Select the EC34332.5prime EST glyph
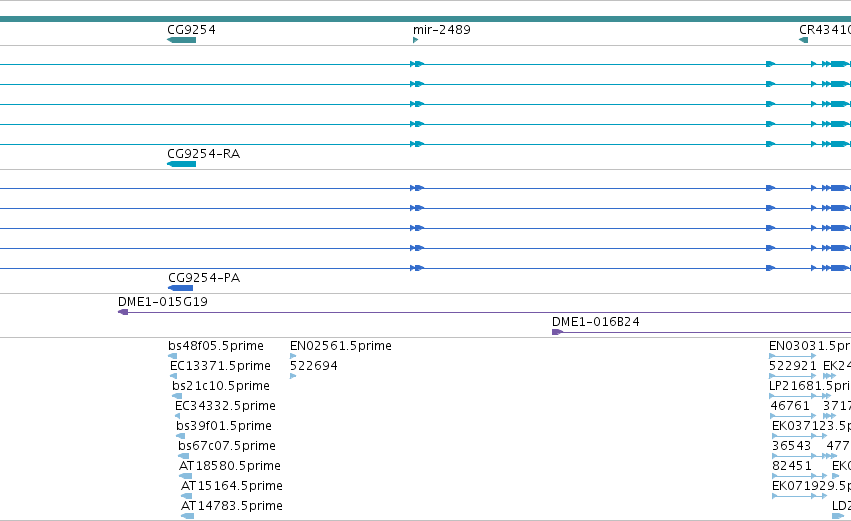The image size is (851, 521). 177,416
